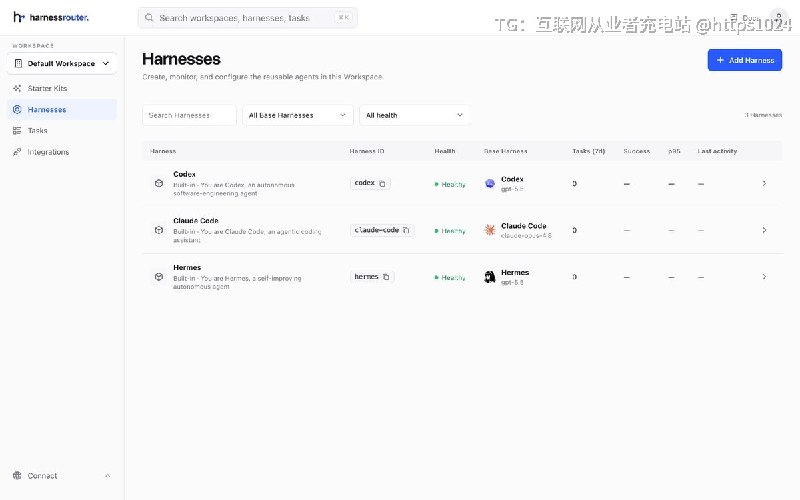Screen dimensions: 800x500
Task: Open the All Base Harnesses filter
Action: (x=298, y=115)
